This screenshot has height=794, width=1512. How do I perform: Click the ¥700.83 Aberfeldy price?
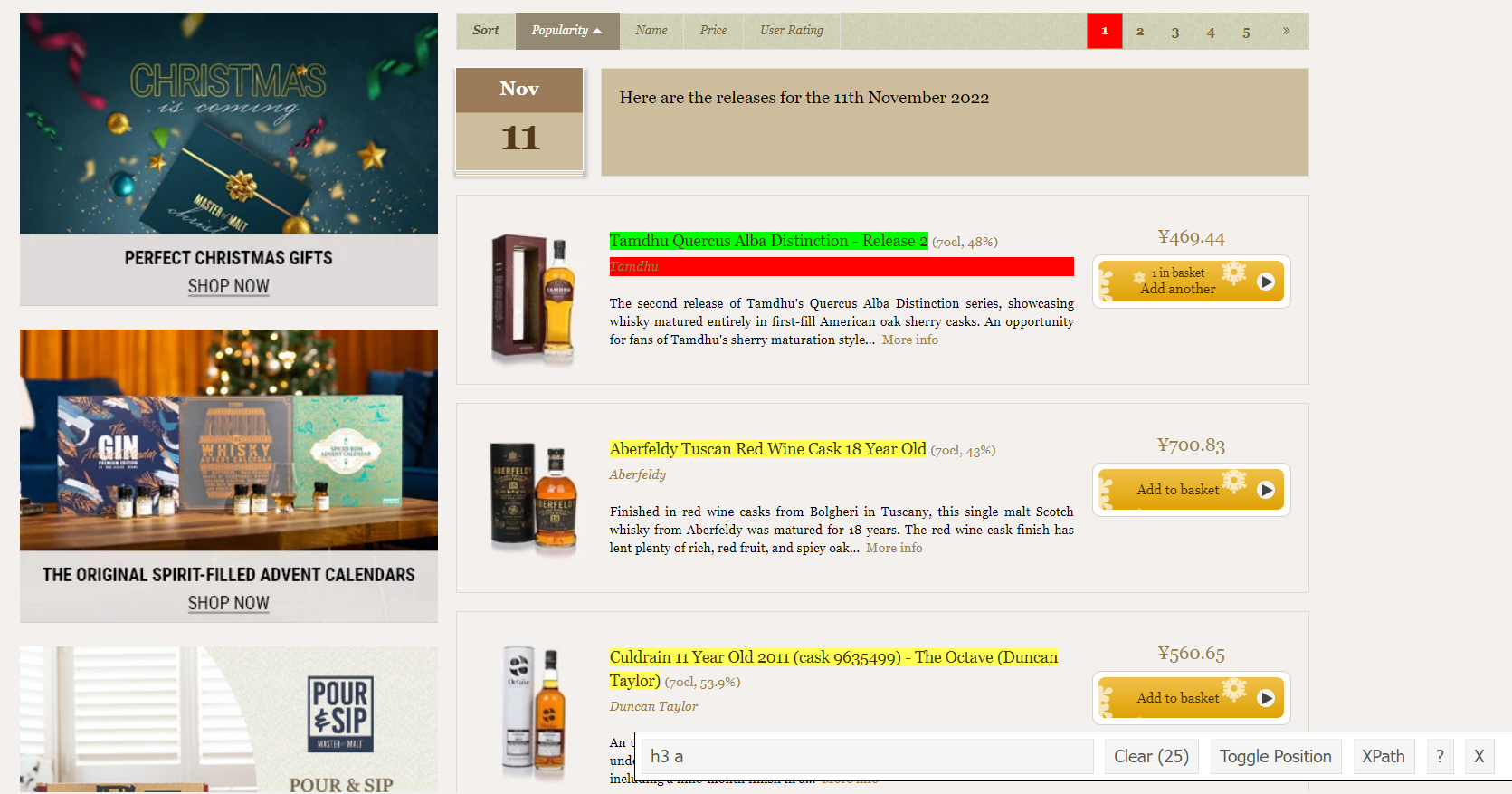(x=1191, y=445)
